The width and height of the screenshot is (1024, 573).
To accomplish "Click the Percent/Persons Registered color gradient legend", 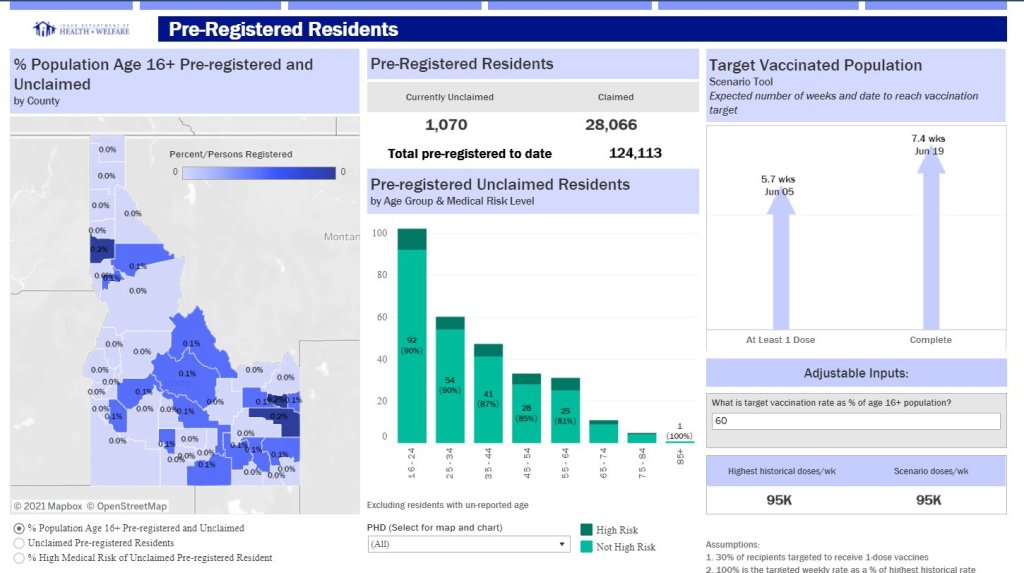I will point(258,172).
